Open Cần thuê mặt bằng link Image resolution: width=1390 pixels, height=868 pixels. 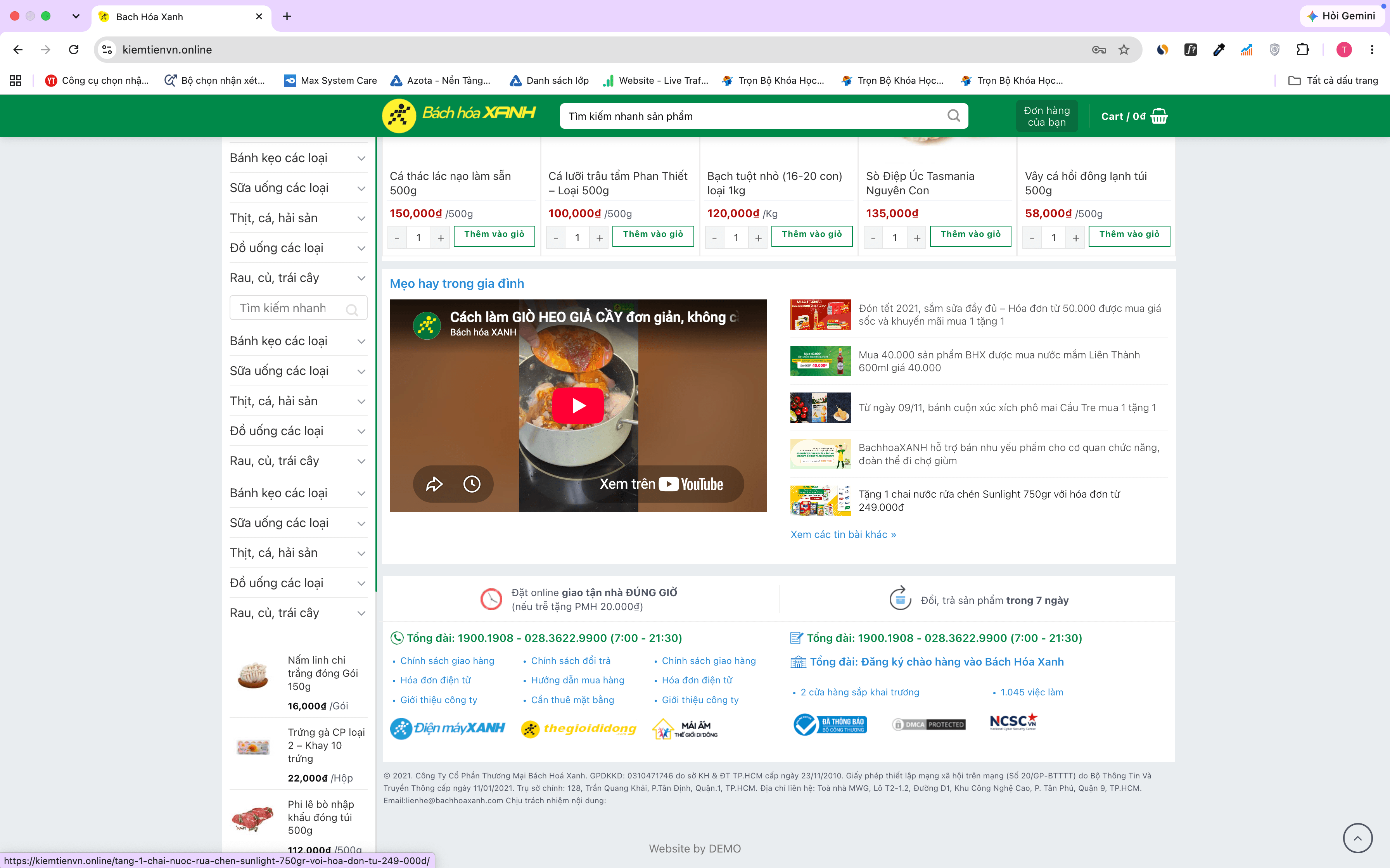pos(572,700)
